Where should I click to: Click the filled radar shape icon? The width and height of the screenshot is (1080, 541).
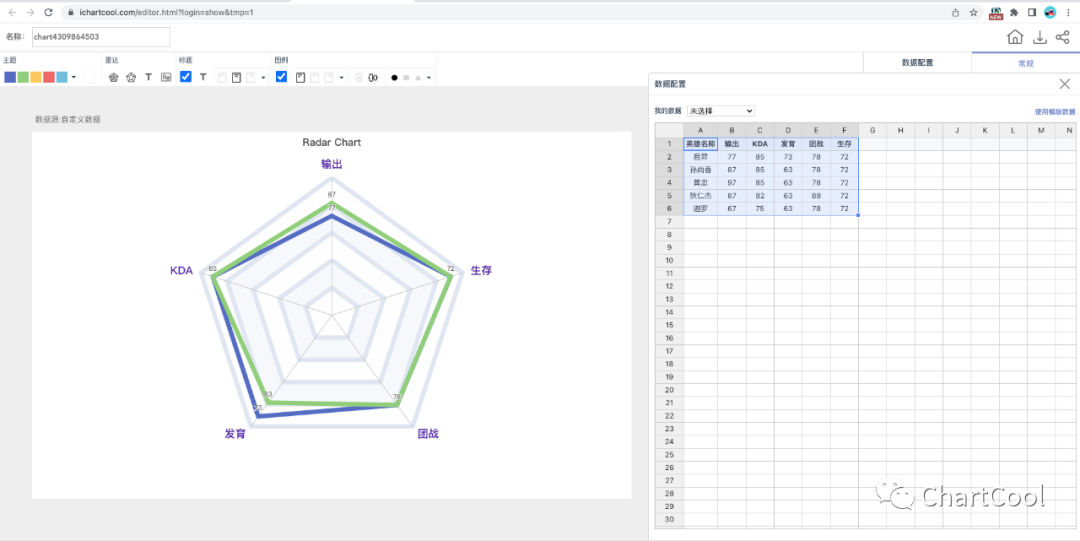tap(114, 77)
